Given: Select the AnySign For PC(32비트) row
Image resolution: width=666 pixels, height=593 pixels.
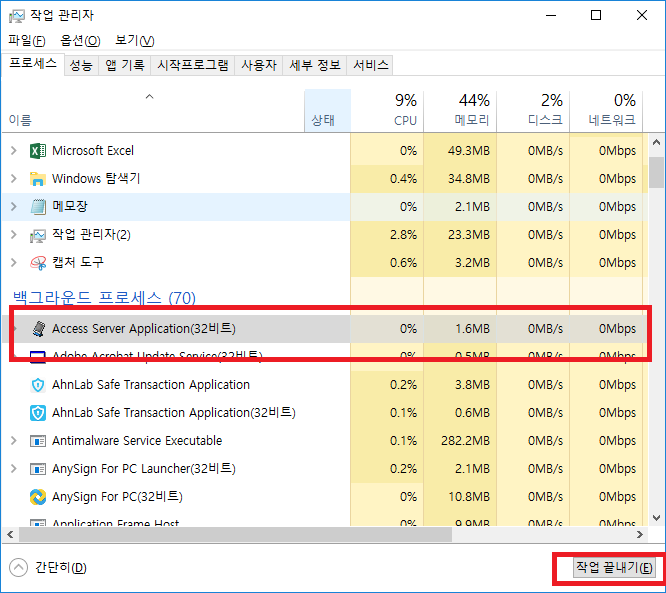Looking at the screenshot, I should (x=325, y=497).
